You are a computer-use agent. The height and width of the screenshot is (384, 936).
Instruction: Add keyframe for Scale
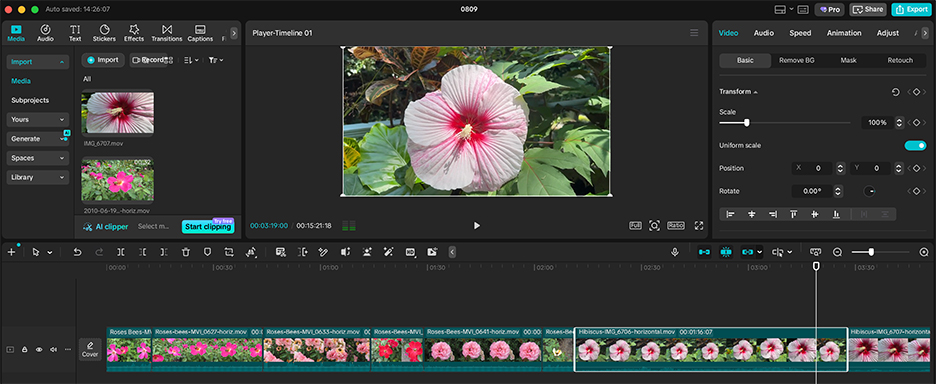tap(916, 122)
